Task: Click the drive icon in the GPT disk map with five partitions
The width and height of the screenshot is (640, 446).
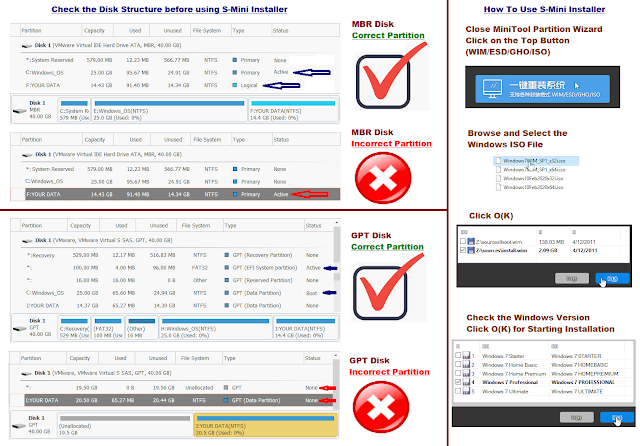Action: [20, 328]
